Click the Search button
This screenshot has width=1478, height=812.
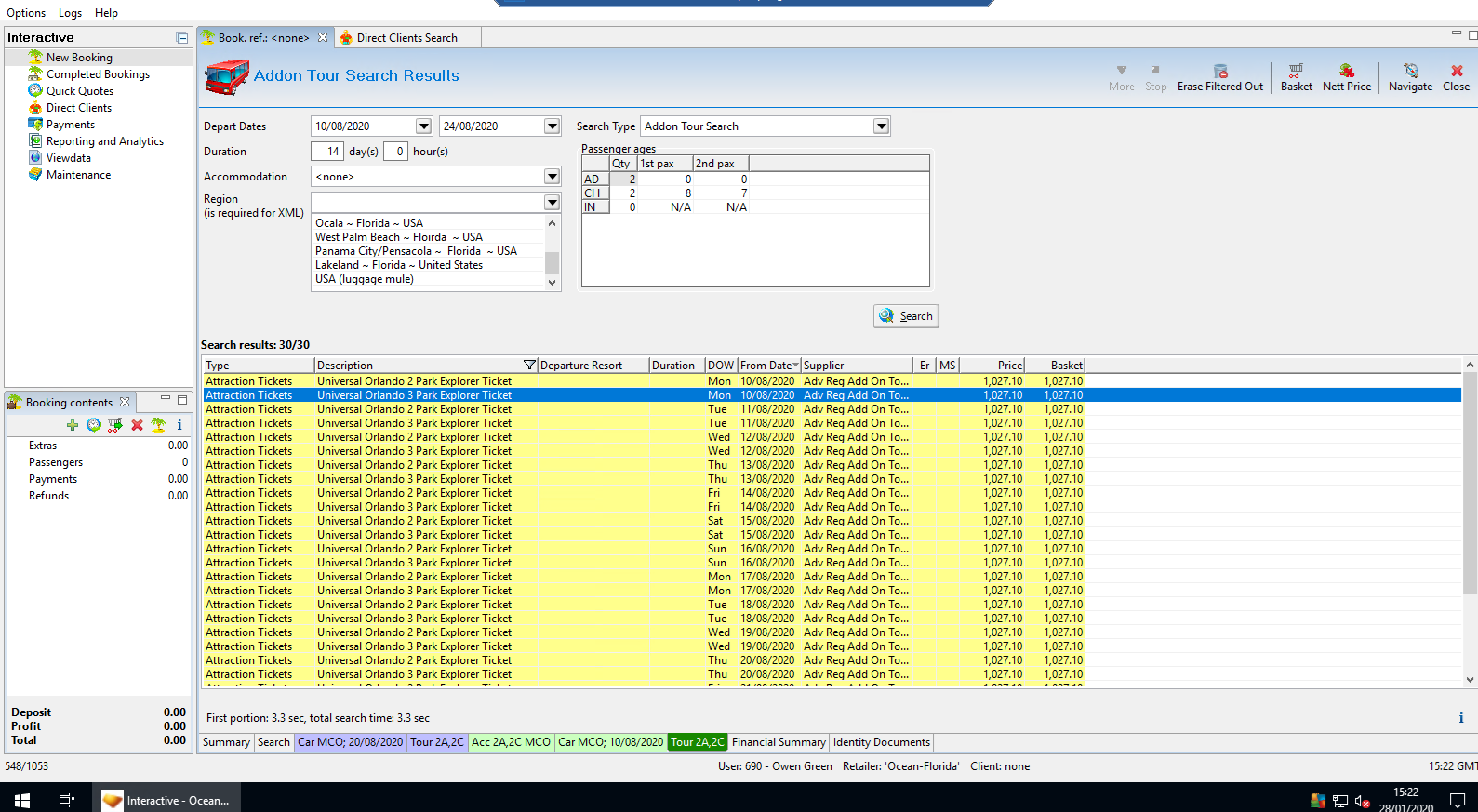[906, 316]
